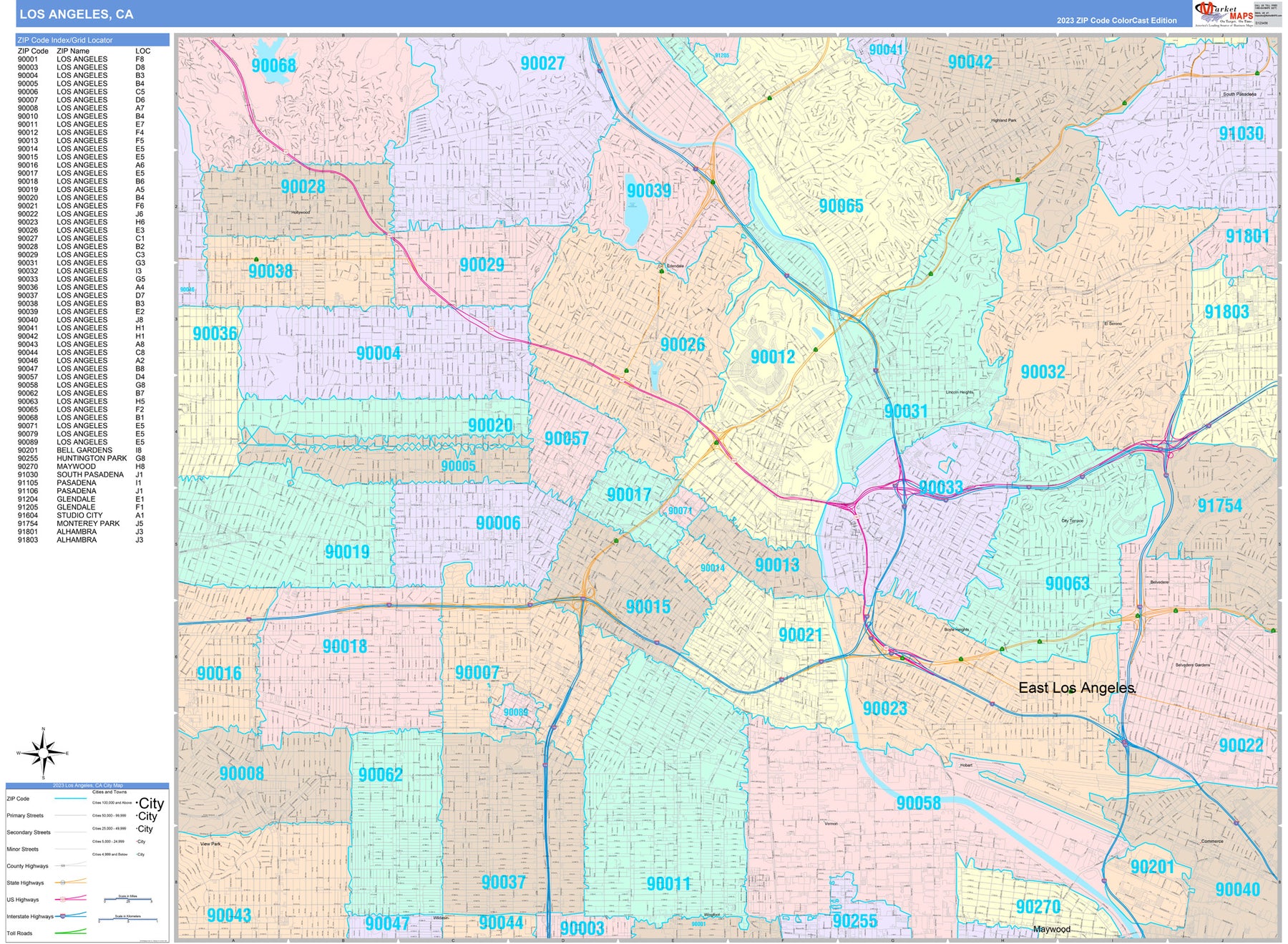Click the State Highways shield marker in legend
This screenshot has height=944, width=1288.
click(x=63, y=882)
